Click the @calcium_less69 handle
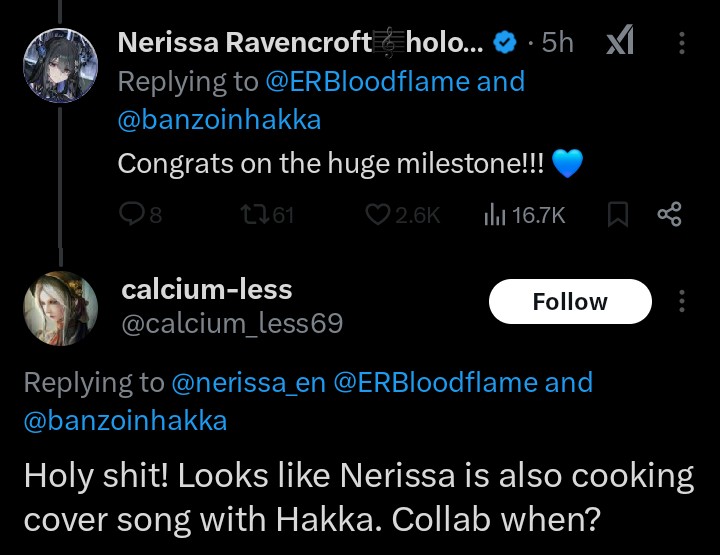 click(x=232, y=324)
